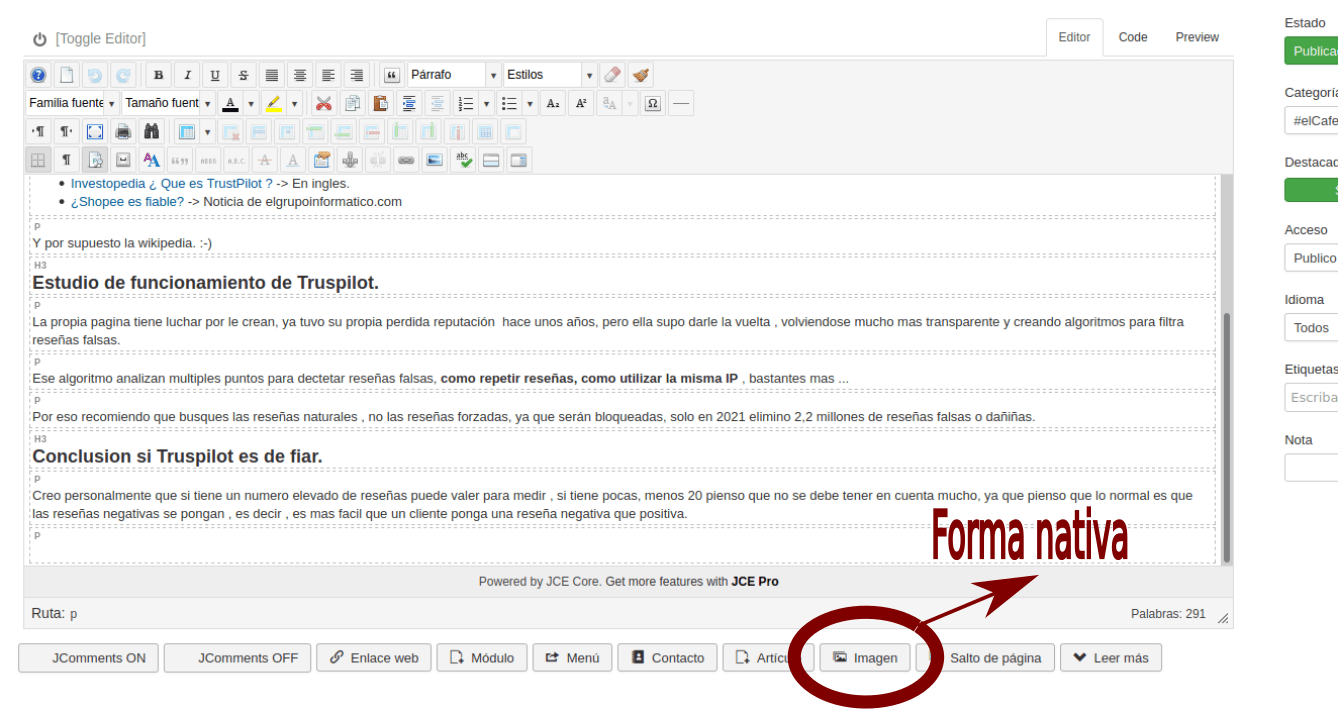Open the Investopedia TrustPilot link

(x=171, y=183)
